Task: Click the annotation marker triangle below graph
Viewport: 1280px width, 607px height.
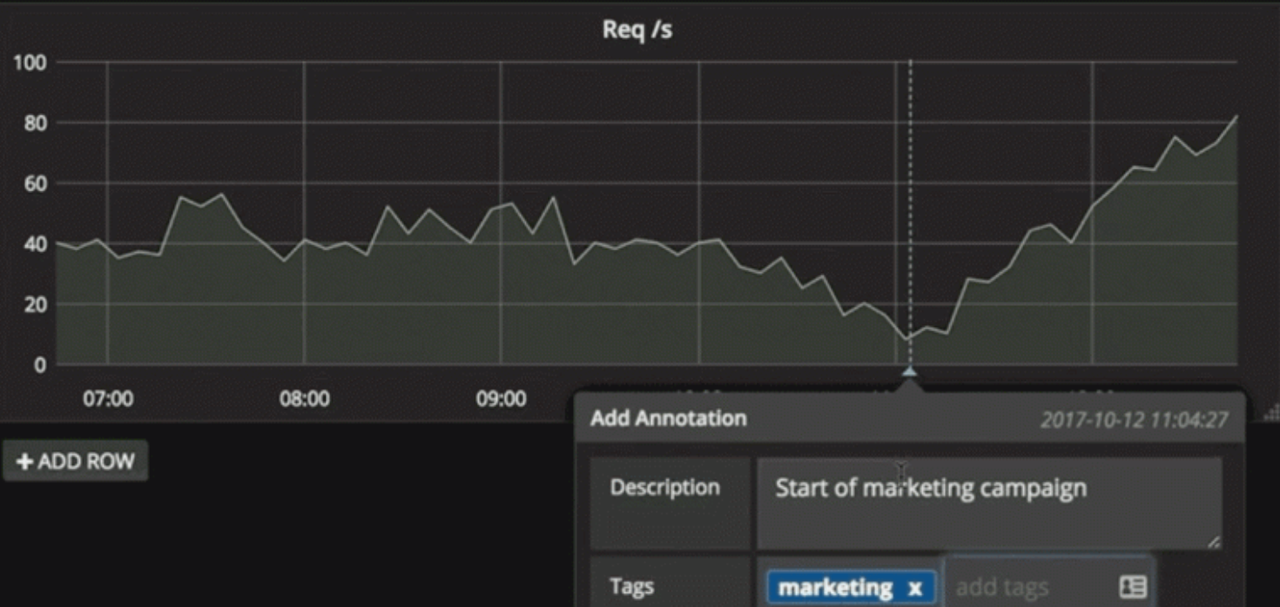Action: click(x=909, y=372)
